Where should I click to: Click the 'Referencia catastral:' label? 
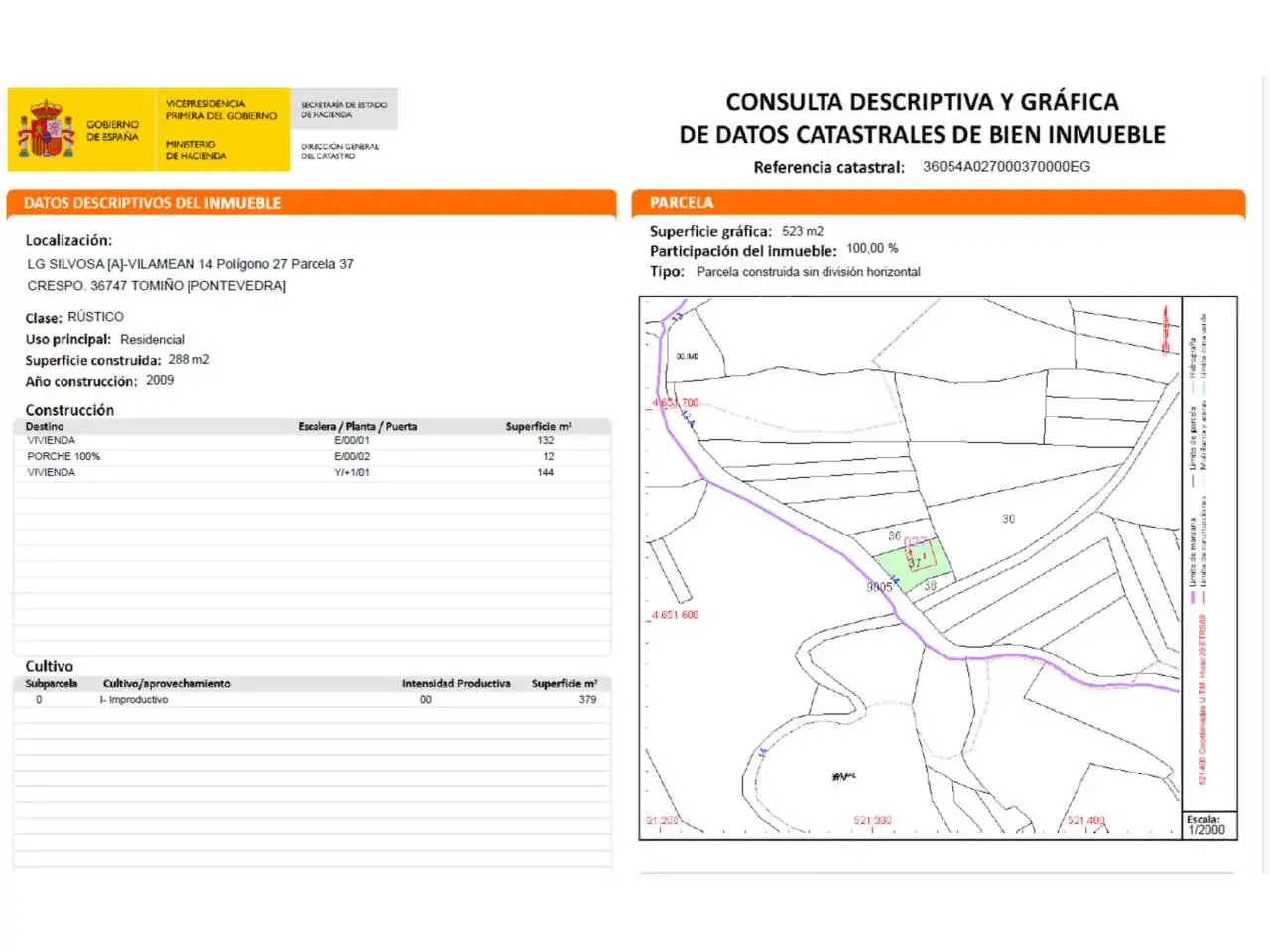click(x=828, y=167)
